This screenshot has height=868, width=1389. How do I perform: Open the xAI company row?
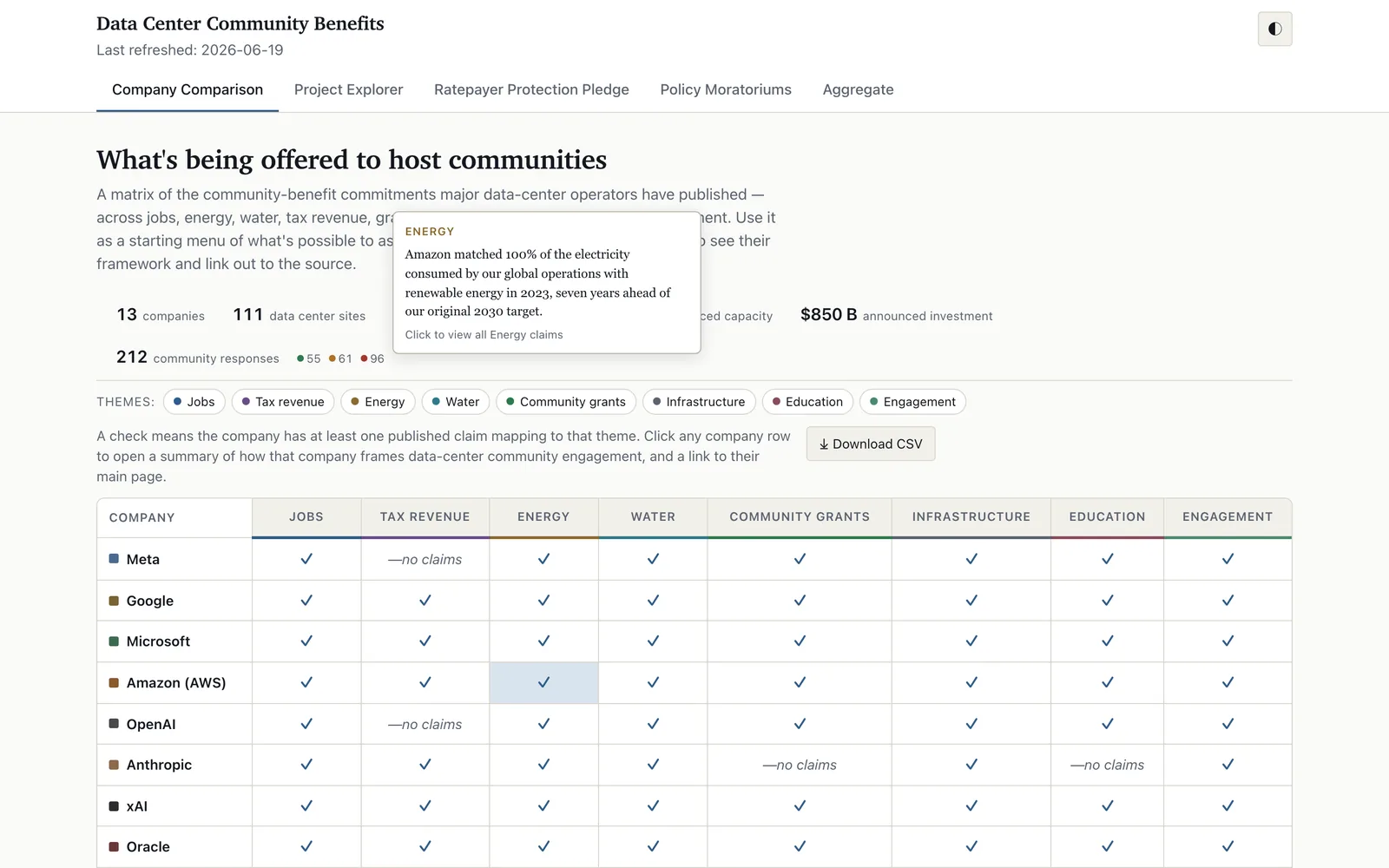694,806
